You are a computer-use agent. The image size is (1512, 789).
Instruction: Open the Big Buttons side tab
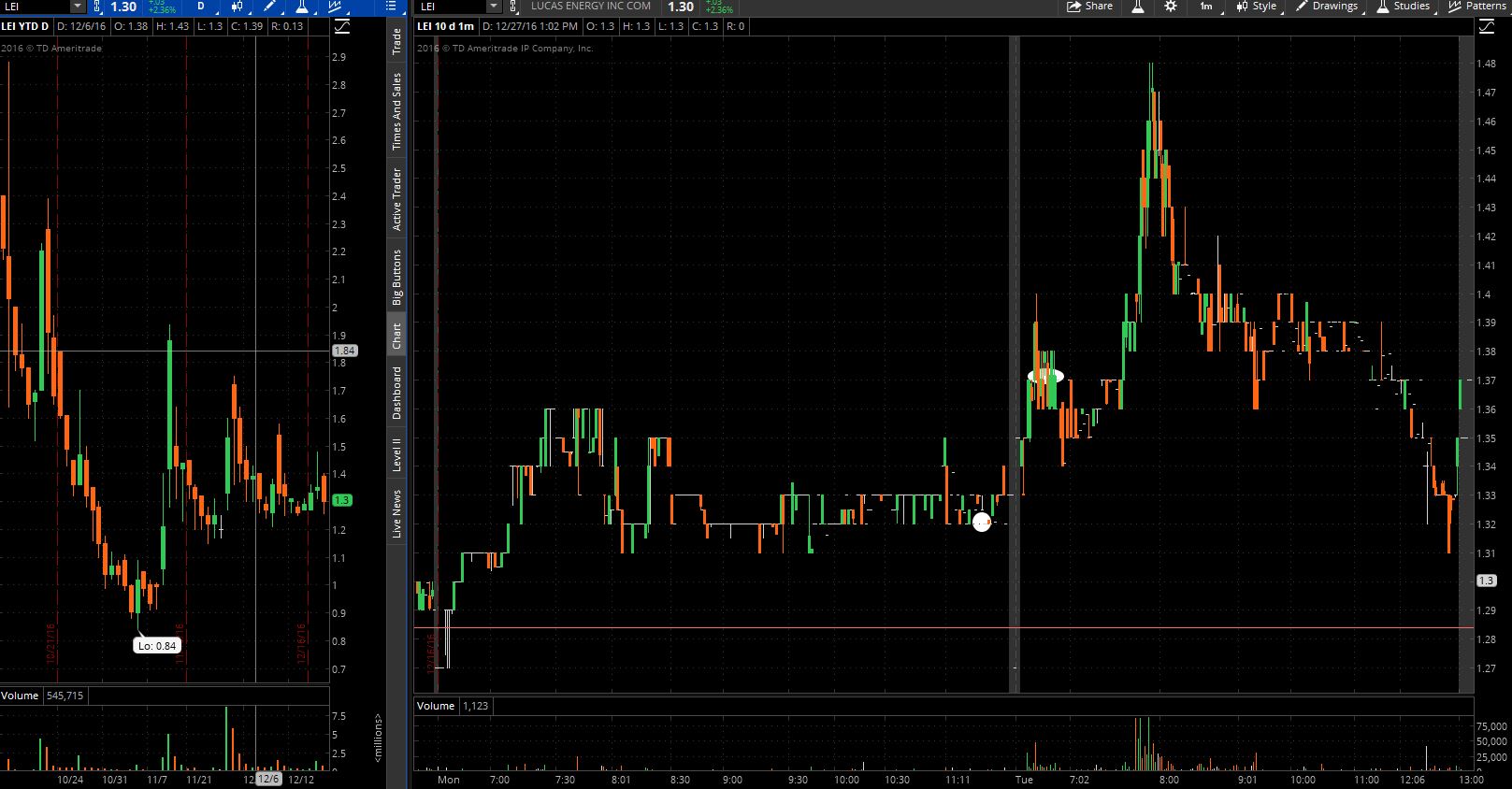[396, 277]
